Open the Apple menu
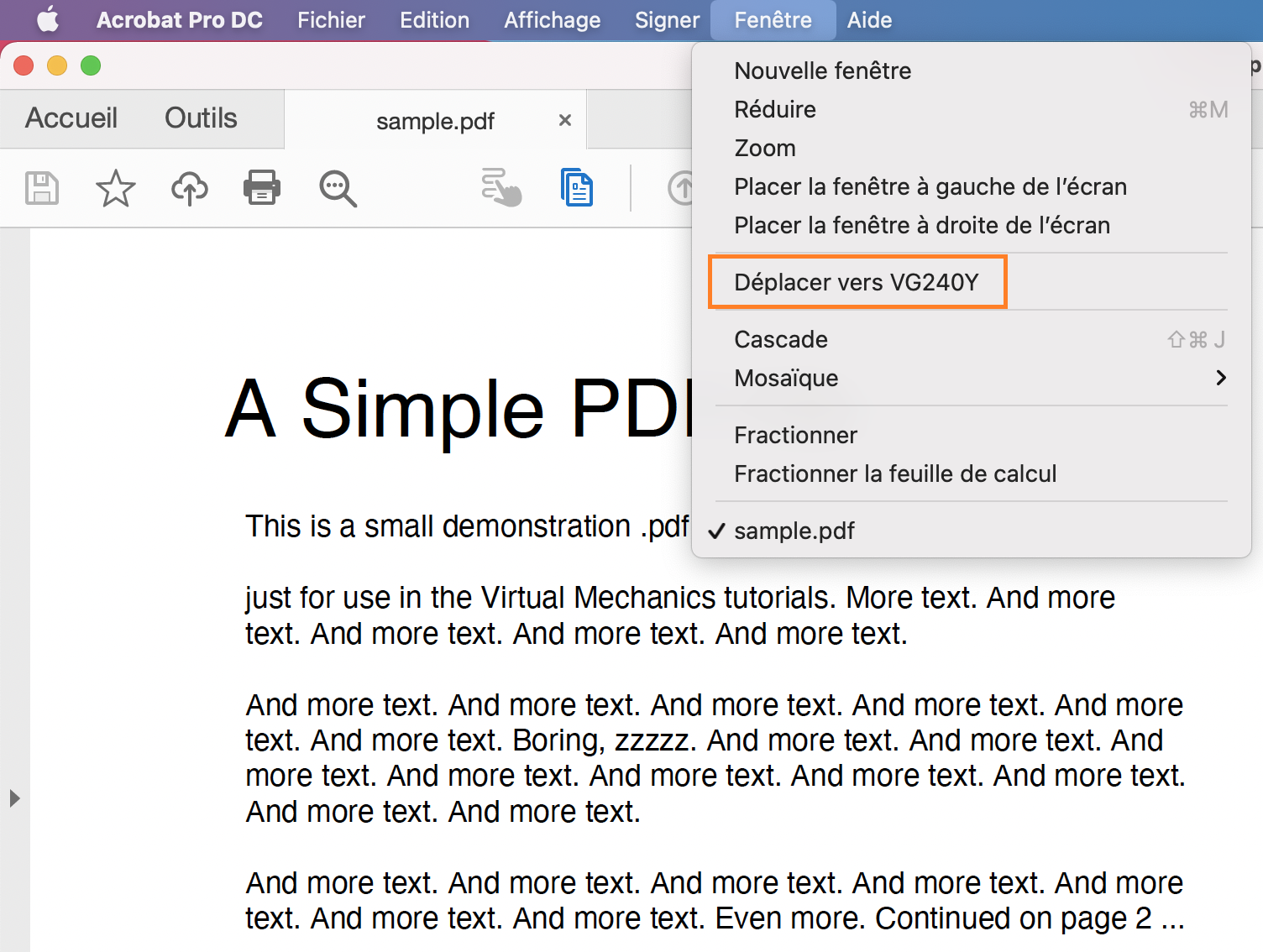 coord(48,19)
